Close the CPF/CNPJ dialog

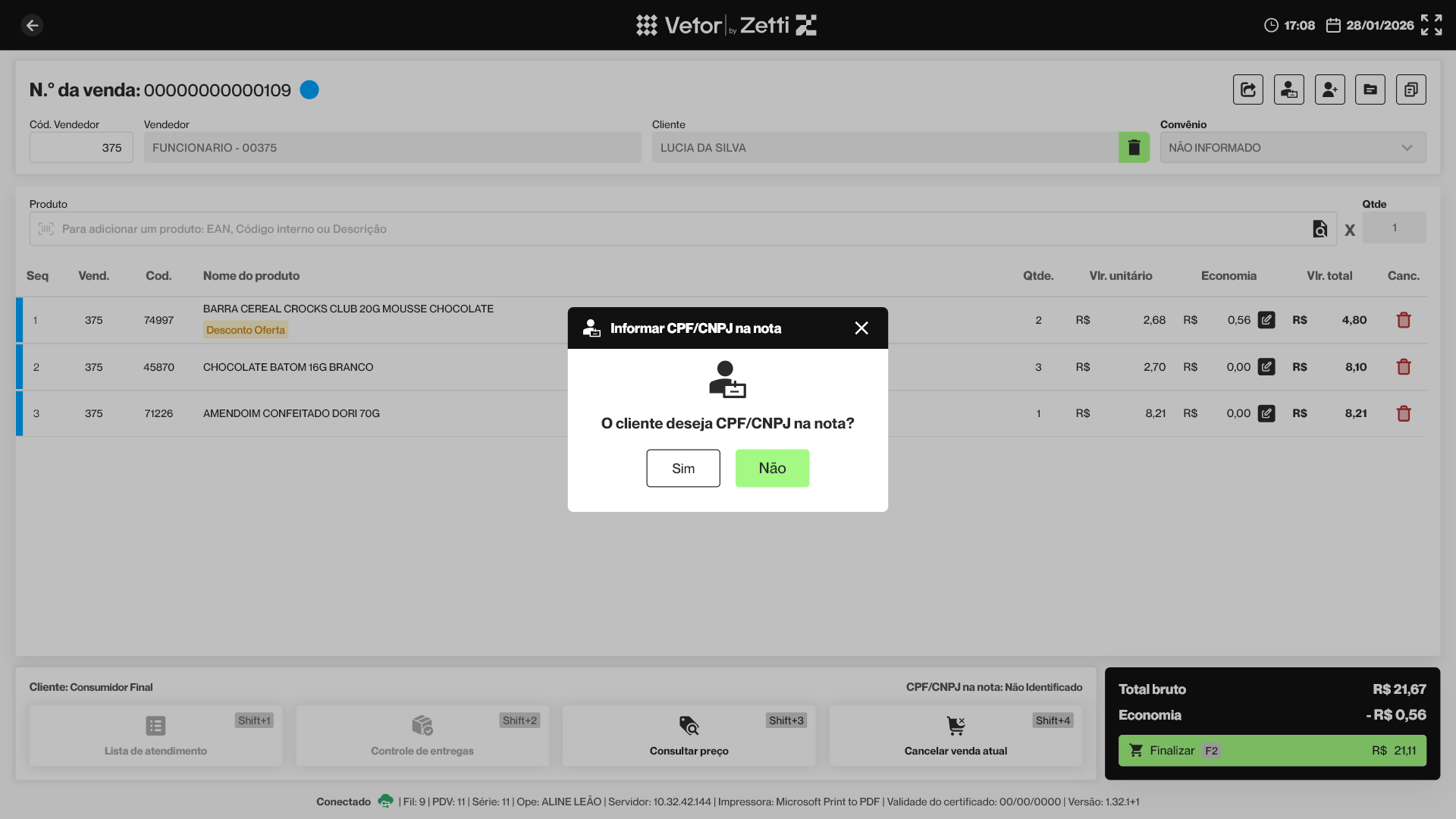click(861, 328)
